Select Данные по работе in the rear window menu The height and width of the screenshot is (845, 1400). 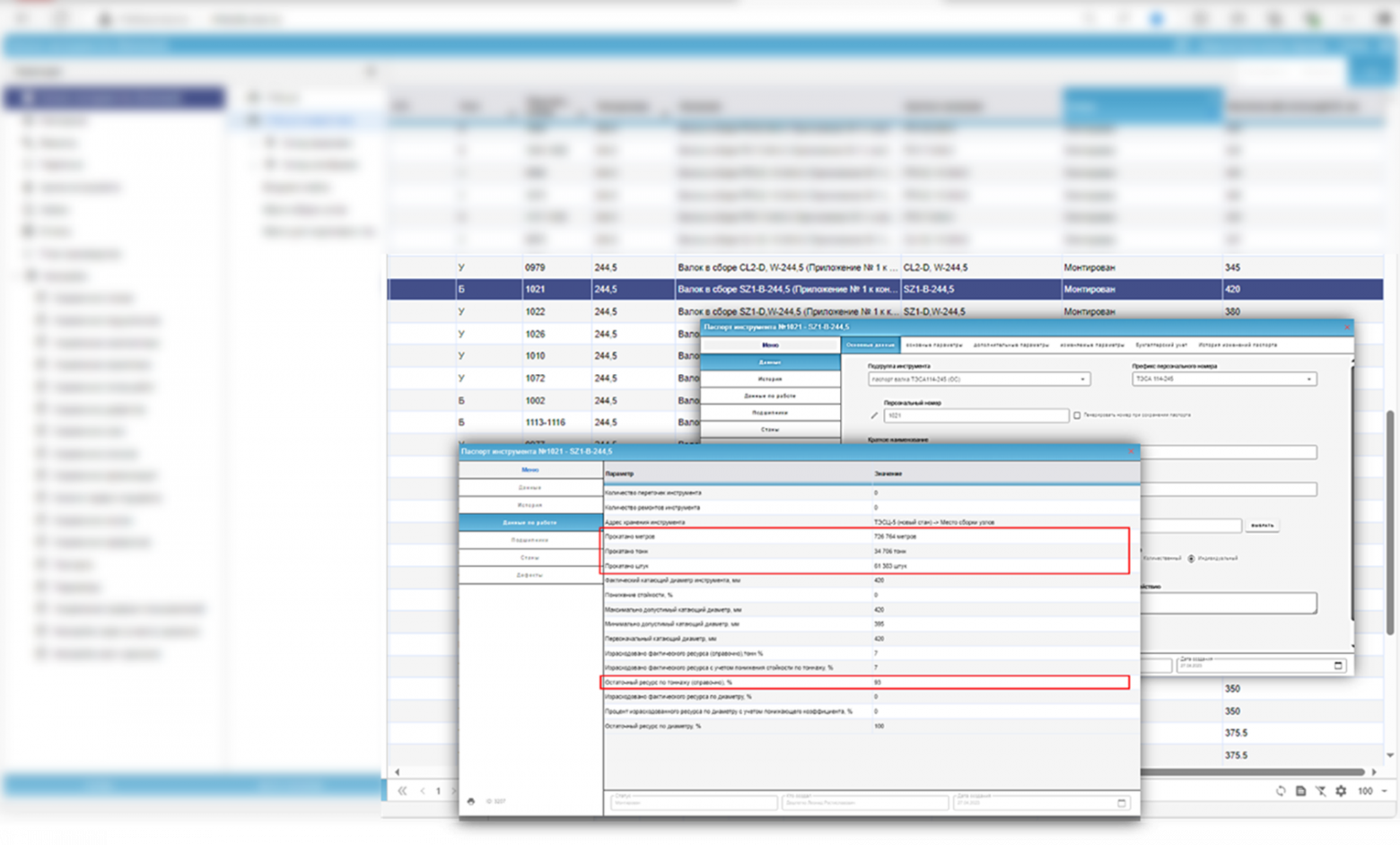click(770, 396)
